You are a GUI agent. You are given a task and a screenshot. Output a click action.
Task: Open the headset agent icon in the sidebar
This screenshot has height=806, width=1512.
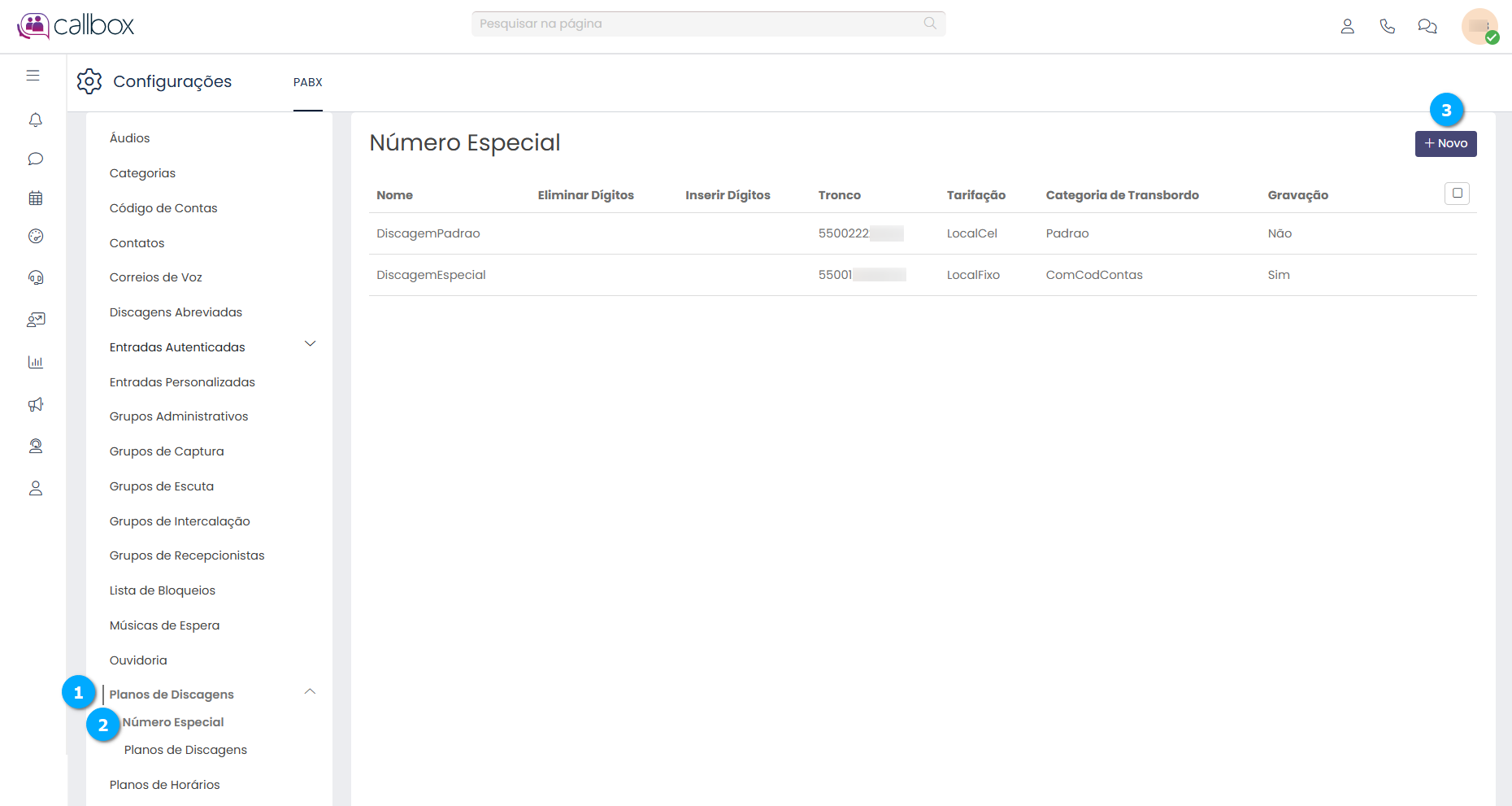(x=35, y=277)
